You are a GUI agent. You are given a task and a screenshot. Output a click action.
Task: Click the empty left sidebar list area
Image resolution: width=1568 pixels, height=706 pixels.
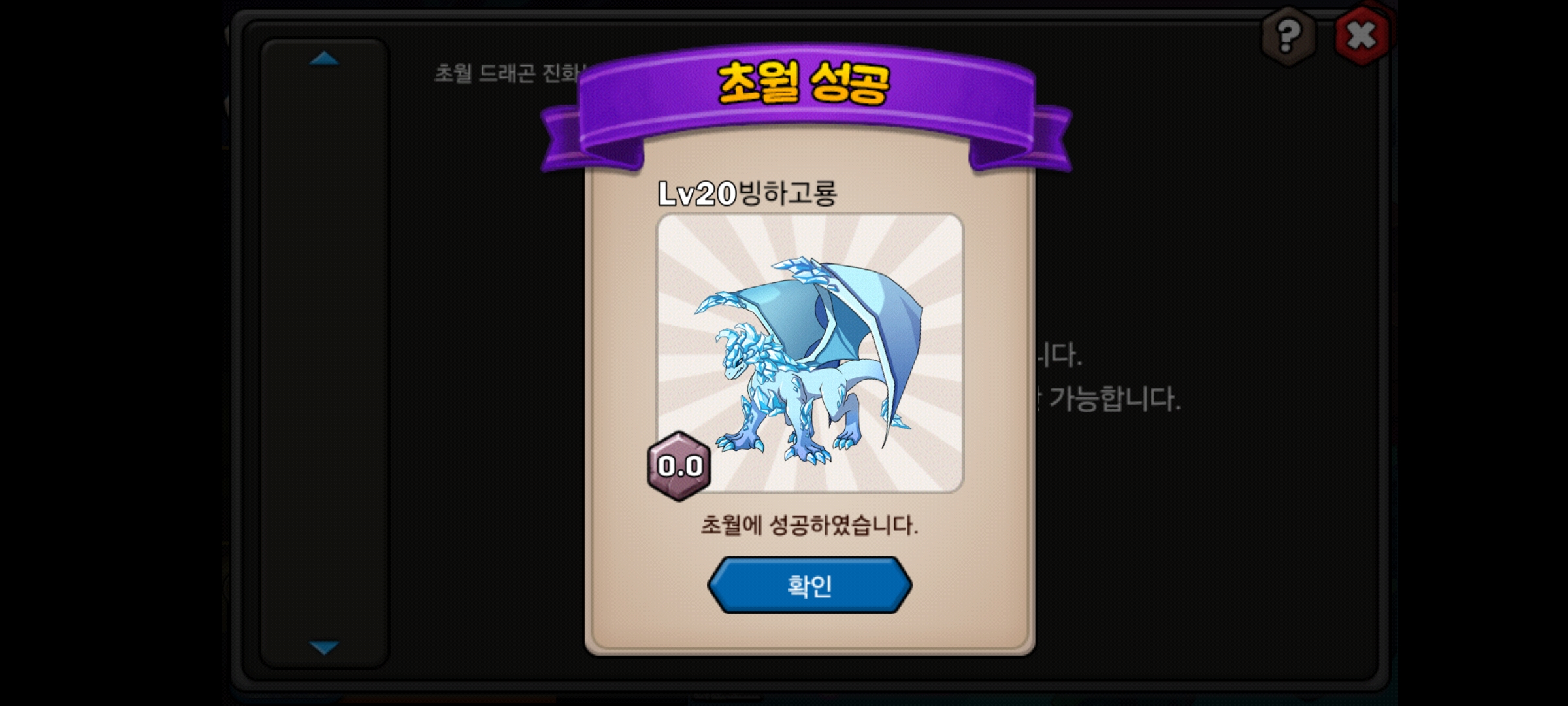click(x=324, y=353)
